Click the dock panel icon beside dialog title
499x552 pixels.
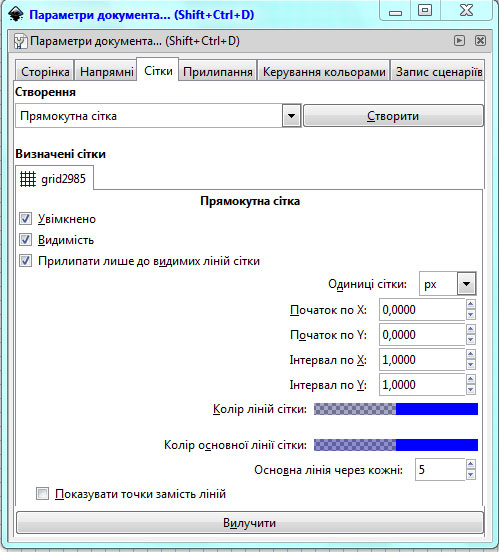(20, 42)
